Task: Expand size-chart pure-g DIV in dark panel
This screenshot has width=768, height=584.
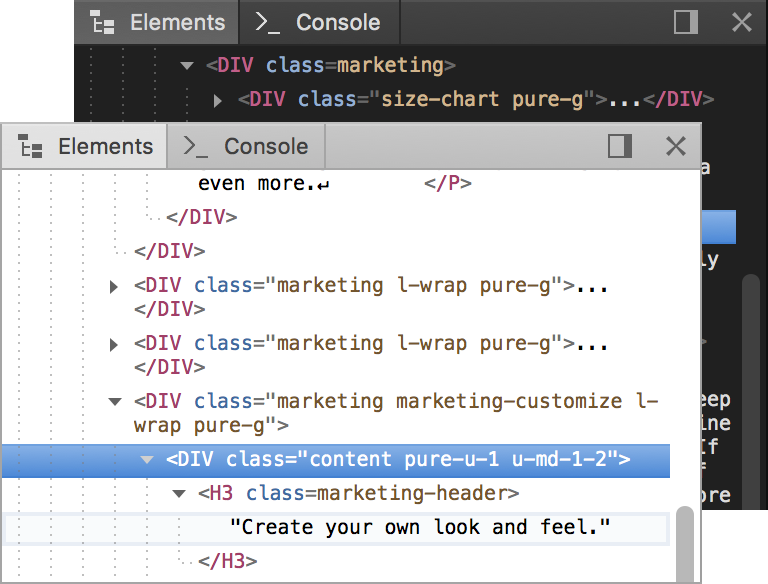Action: point(218,100)
